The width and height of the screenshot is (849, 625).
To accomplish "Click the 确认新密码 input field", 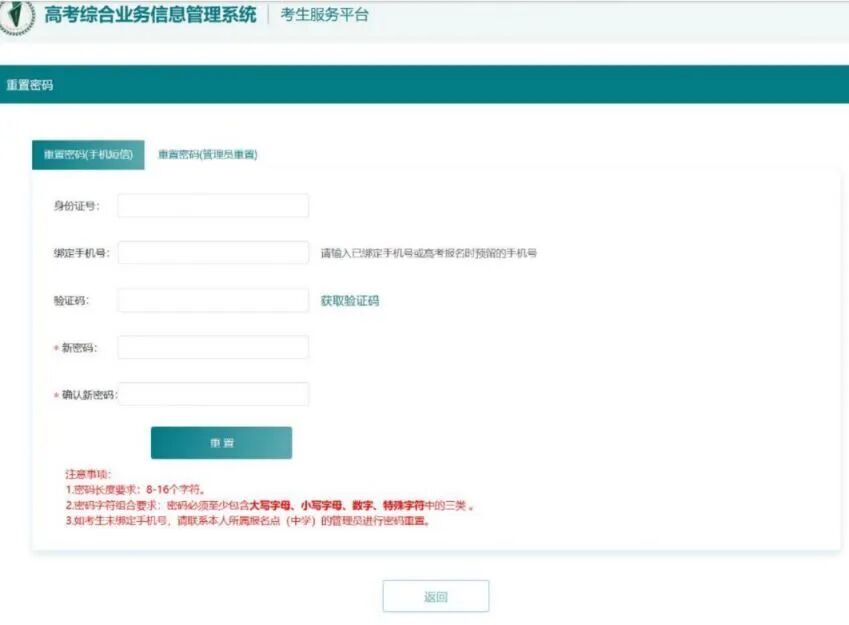I will pos(213,393).
